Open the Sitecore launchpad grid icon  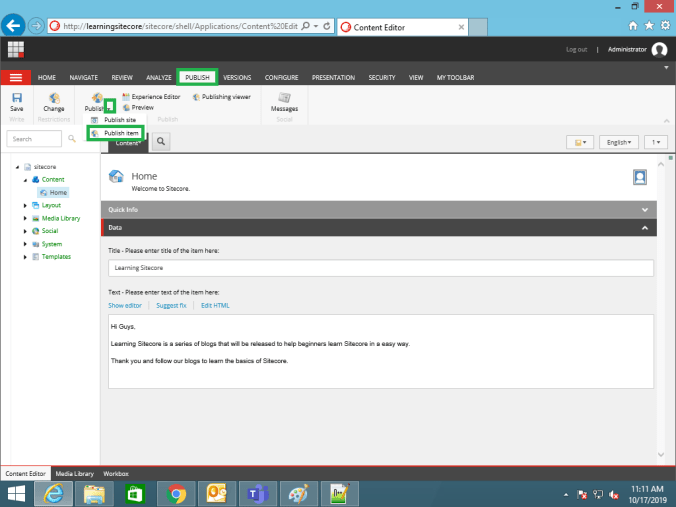click(x=16, y=49)
